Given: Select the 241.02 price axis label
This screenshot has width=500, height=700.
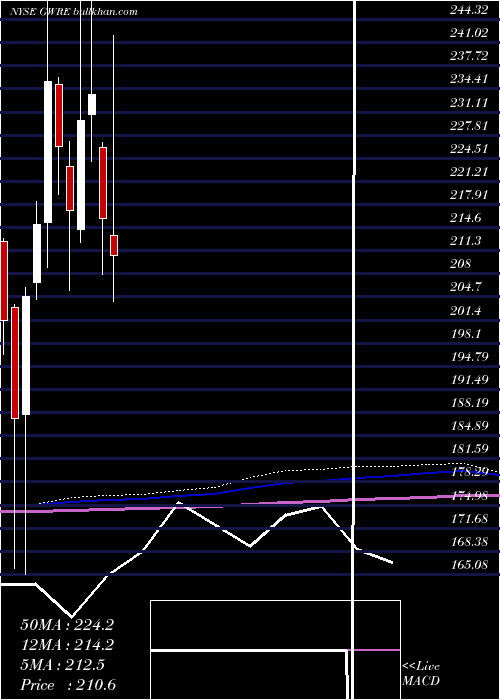Looking at the screenshot, I should [x=468, y=33].
